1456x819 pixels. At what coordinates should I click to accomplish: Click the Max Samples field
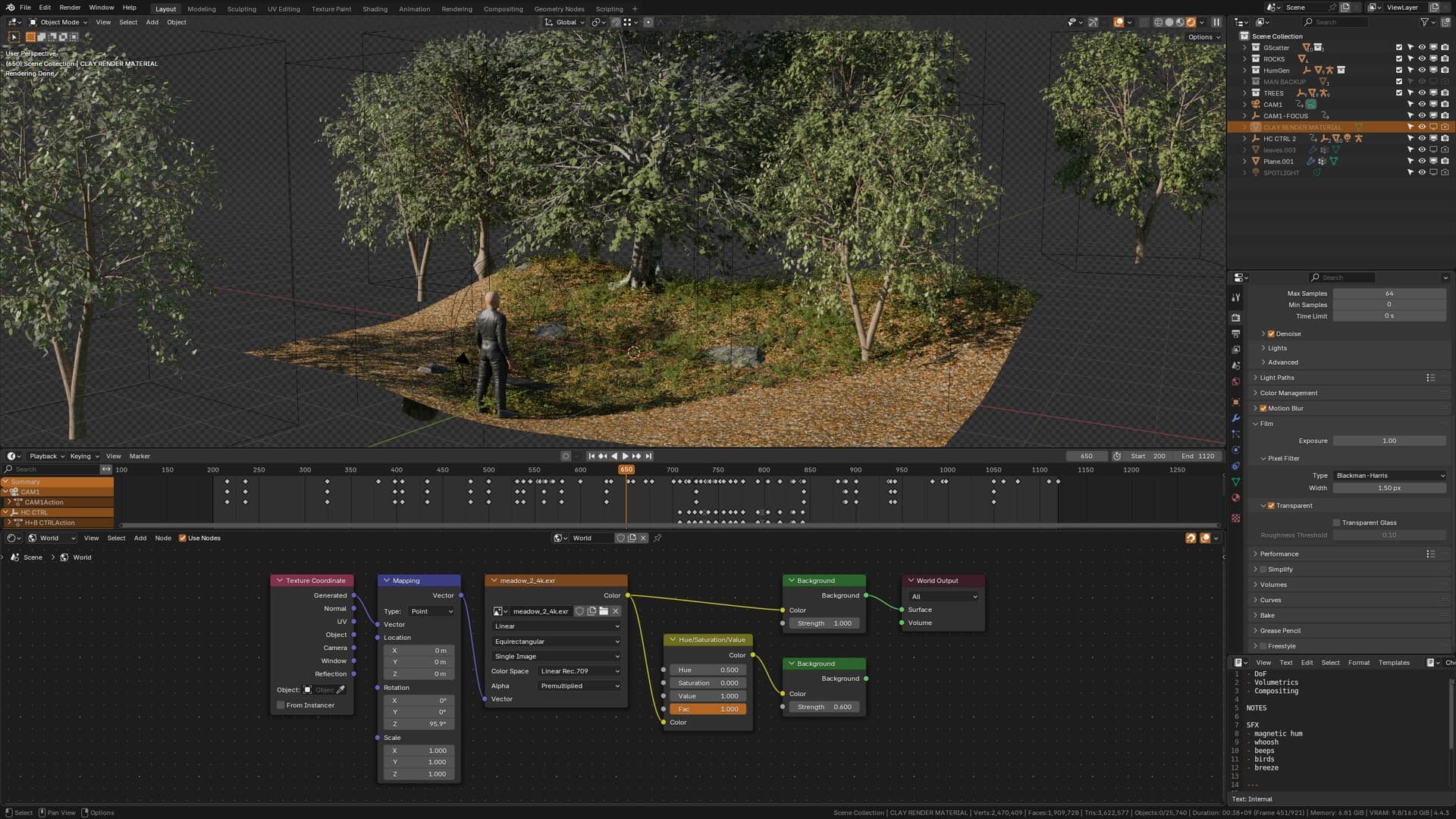point(1389,293)
